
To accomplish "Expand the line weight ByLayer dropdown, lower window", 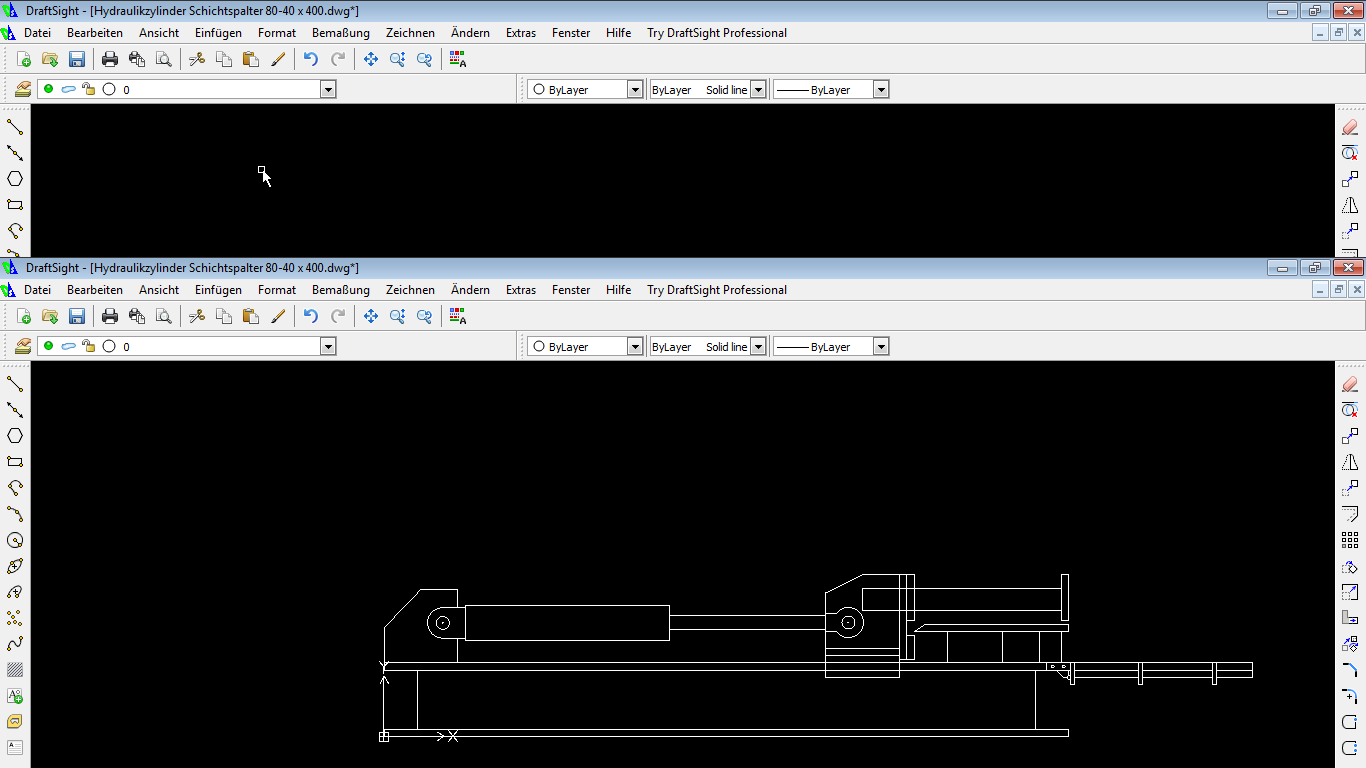I will 880,346.
